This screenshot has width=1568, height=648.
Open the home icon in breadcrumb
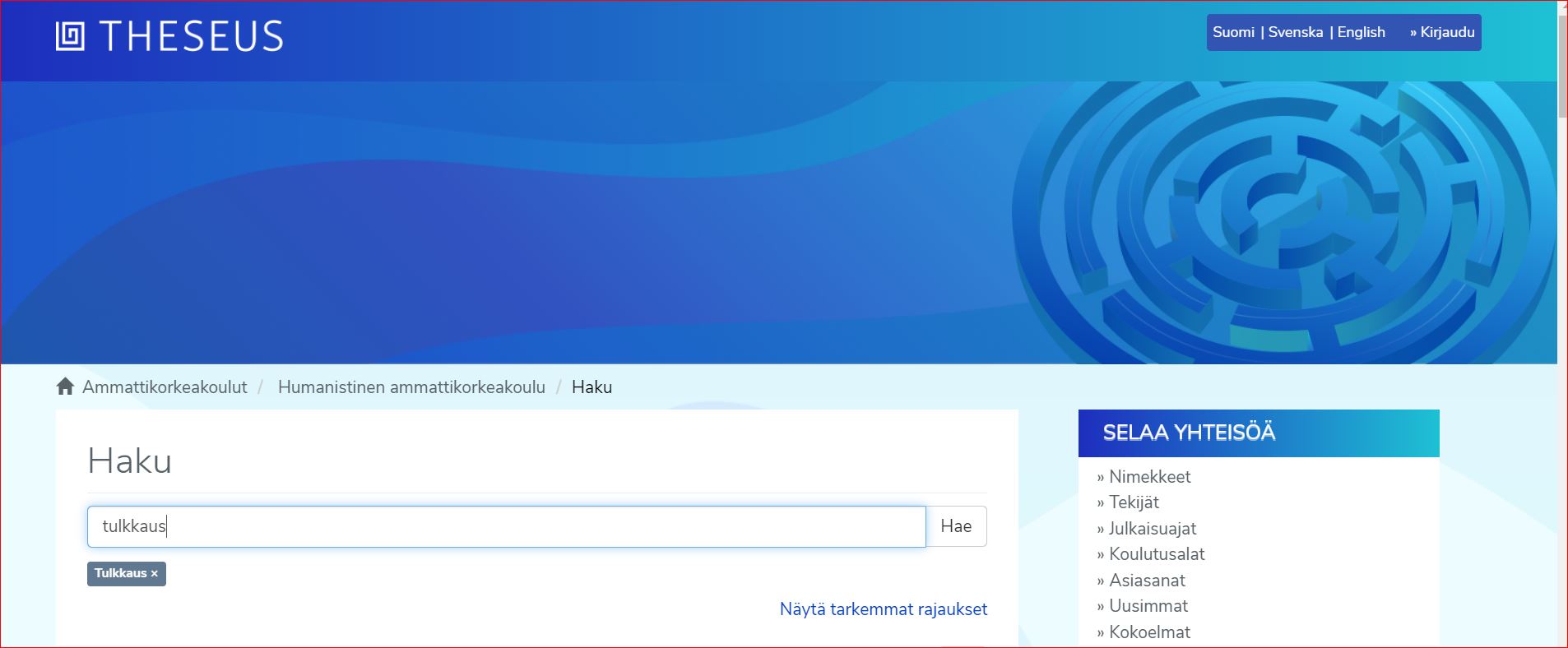pos(65,386)
